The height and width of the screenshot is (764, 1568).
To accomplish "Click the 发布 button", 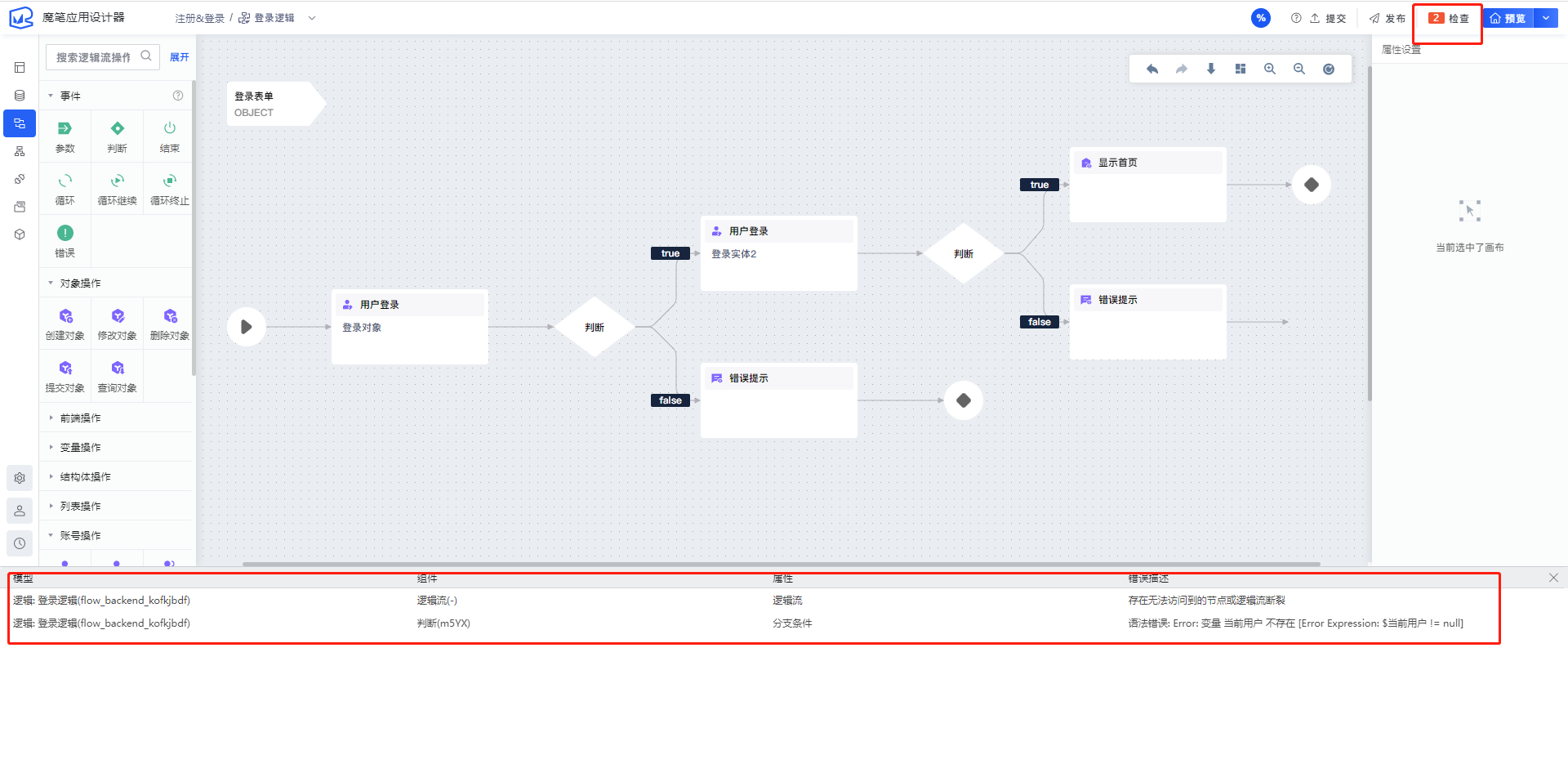I will pyautogui.click(x=1388, y=18).
